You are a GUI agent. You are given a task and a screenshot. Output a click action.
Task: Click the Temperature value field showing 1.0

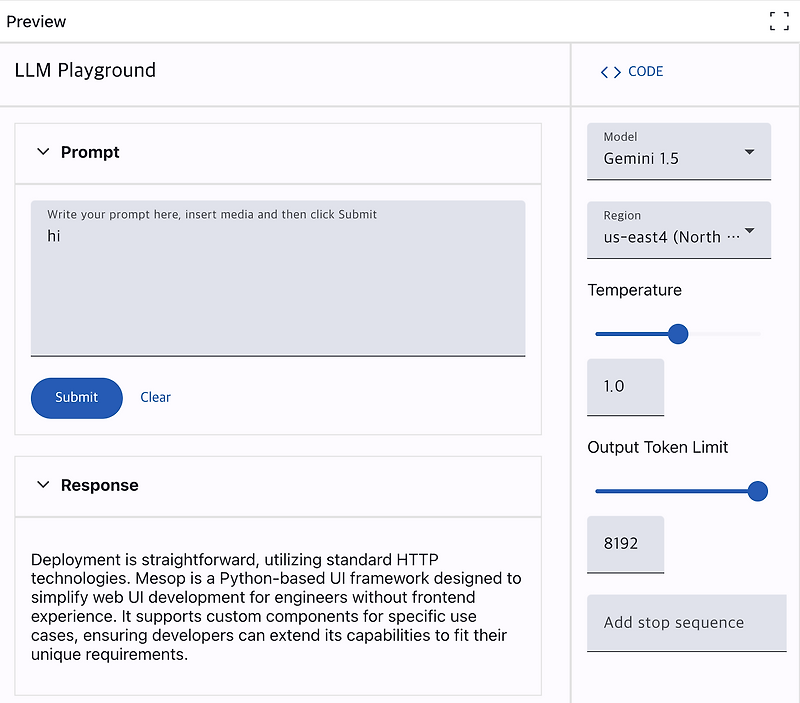coord(625,387)
